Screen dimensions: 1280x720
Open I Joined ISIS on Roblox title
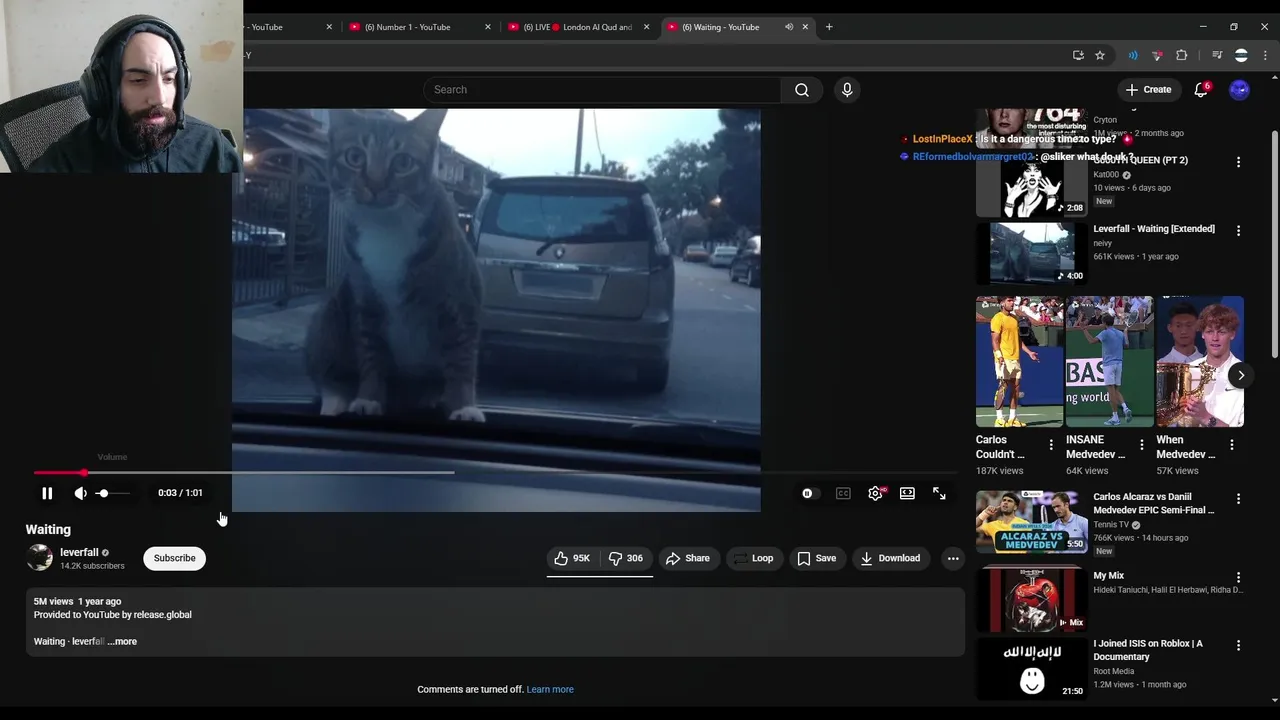pos(1148,650)
